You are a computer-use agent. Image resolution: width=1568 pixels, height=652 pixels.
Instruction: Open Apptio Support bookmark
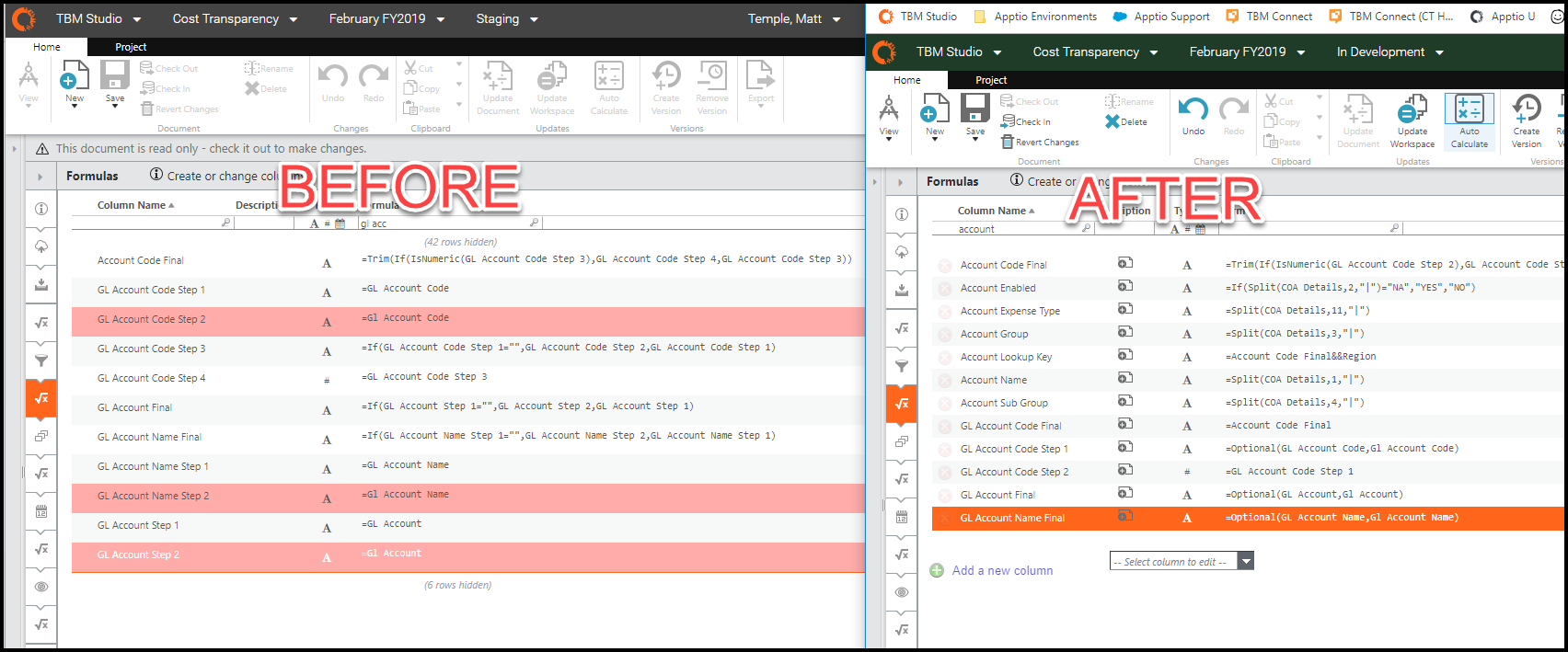click(x=1161, y=17)
